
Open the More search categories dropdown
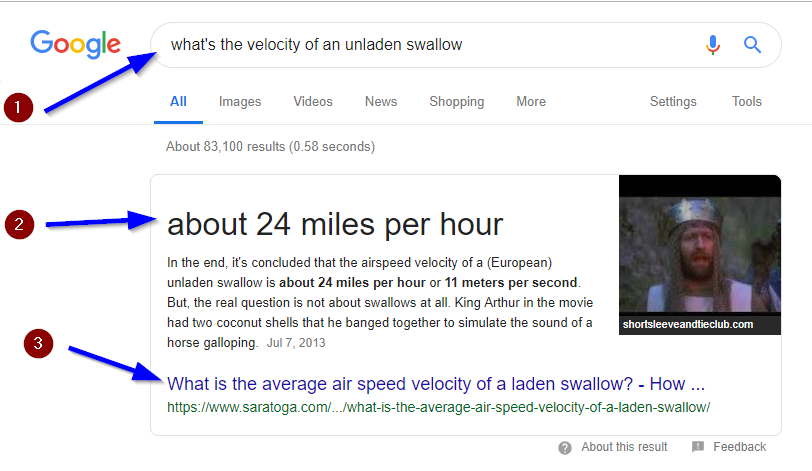[x=531, y=101]
